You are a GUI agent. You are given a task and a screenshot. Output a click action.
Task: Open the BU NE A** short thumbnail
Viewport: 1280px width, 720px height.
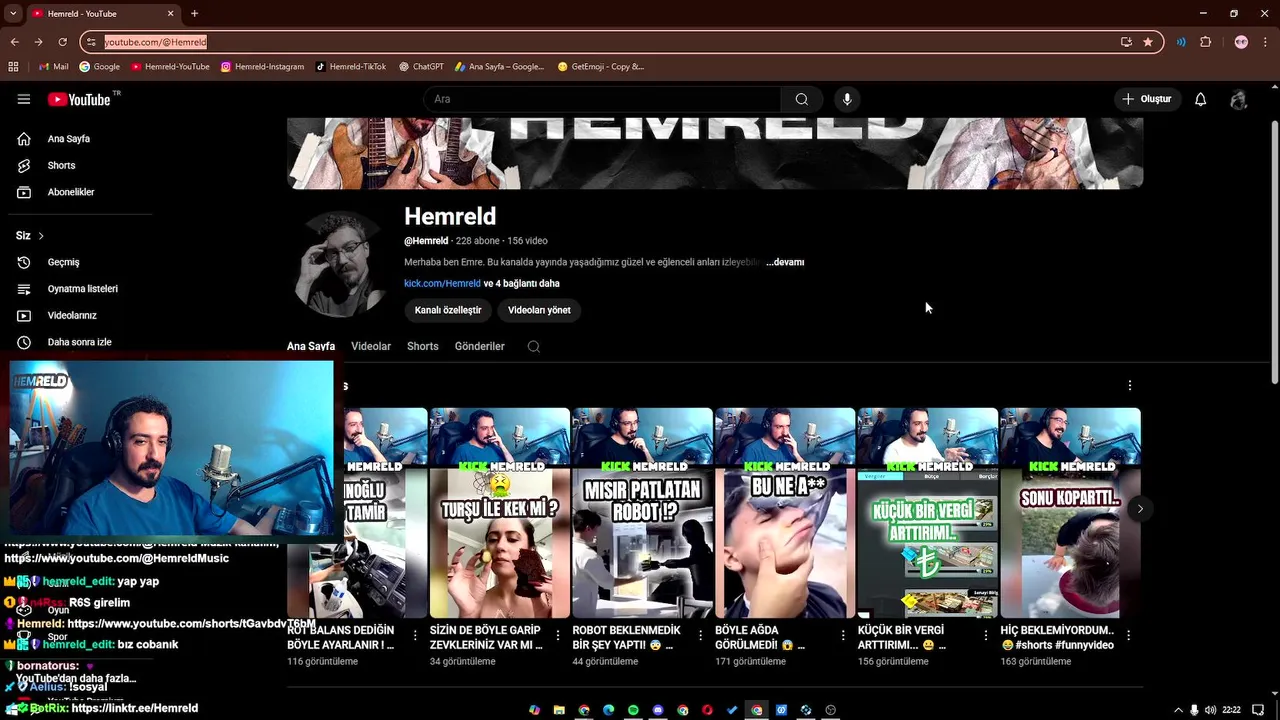coord(785,513)
